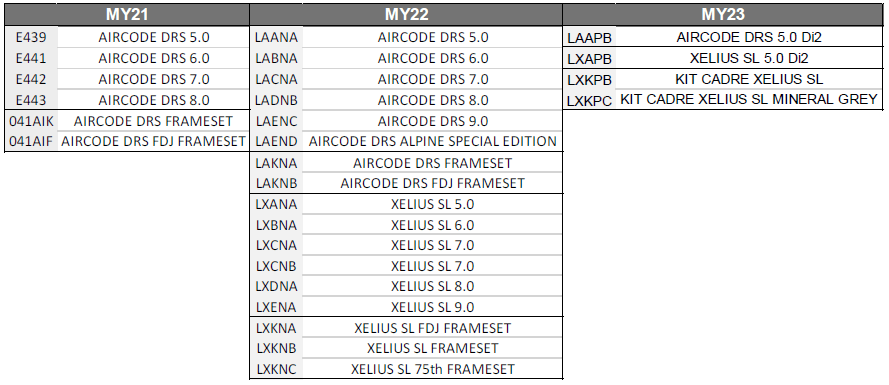Select the XELIUS SL 5.0 cell in MY22
Screen dimensions: 889x385
click(x=433, y=204)
